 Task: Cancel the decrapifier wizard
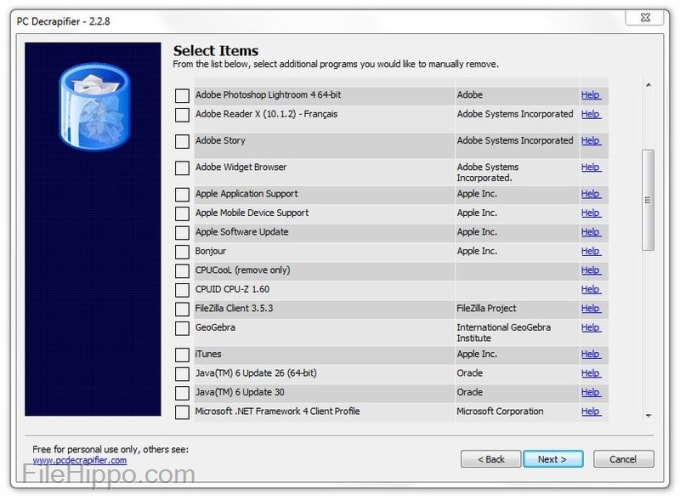coord(623,459)
